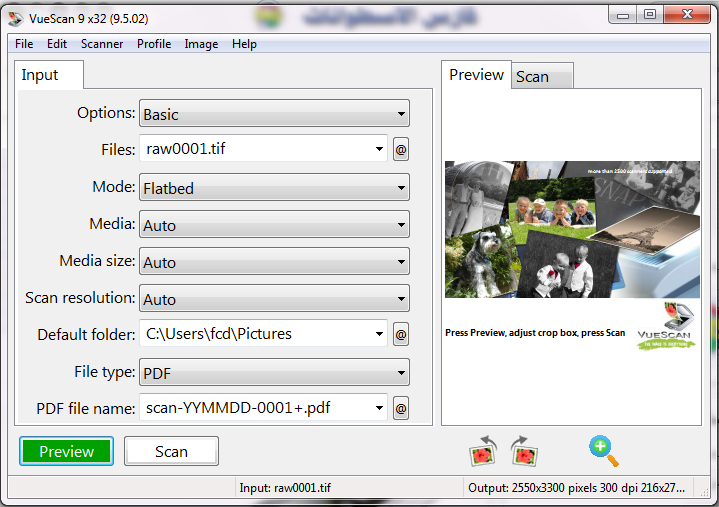
Task: Click the VueScan title bar app icon
Action: 16,18
